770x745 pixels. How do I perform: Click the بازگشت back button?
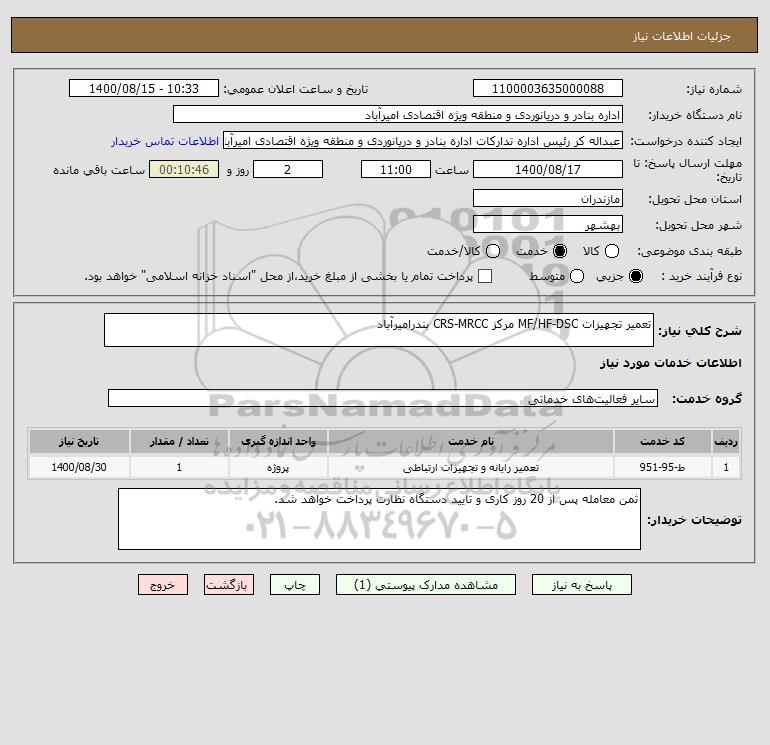click(x=229, y=584)
